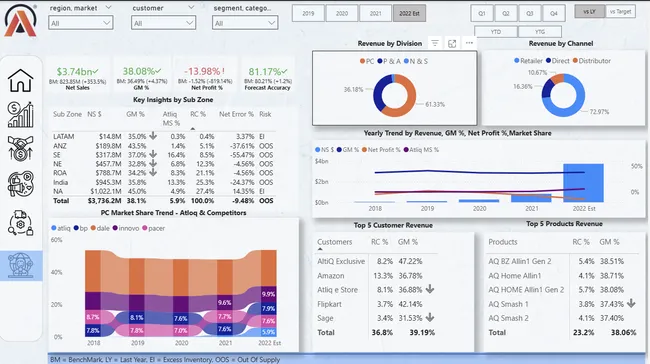The height and width of the screenshot is (364, 650).
Task: Toggle the vs Target comparison button
Action: [x=621, y=12]
